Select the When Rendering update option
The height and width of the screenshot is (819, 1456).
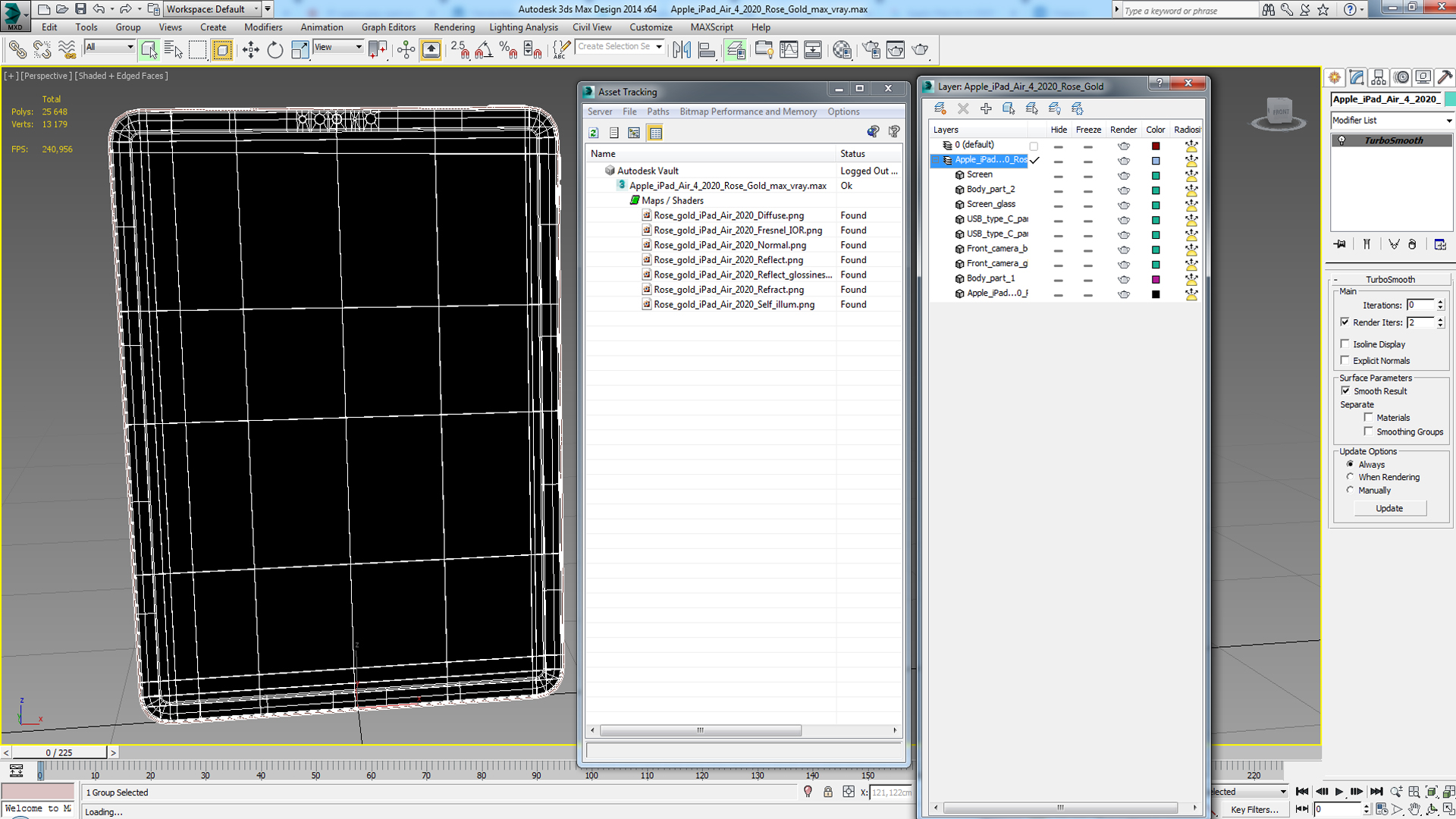(x=1350, y=477)
